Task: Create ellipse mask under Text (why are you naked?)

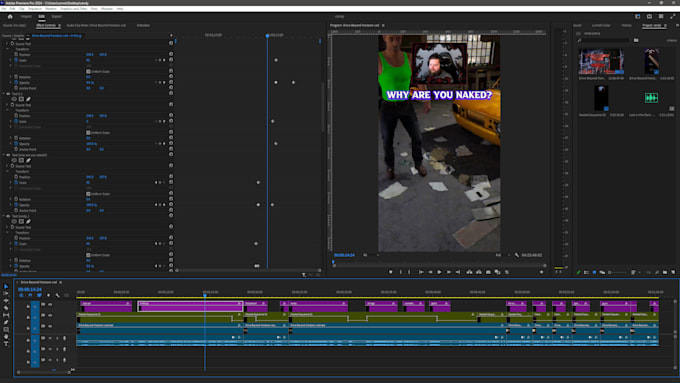Action: click(14, 160)
